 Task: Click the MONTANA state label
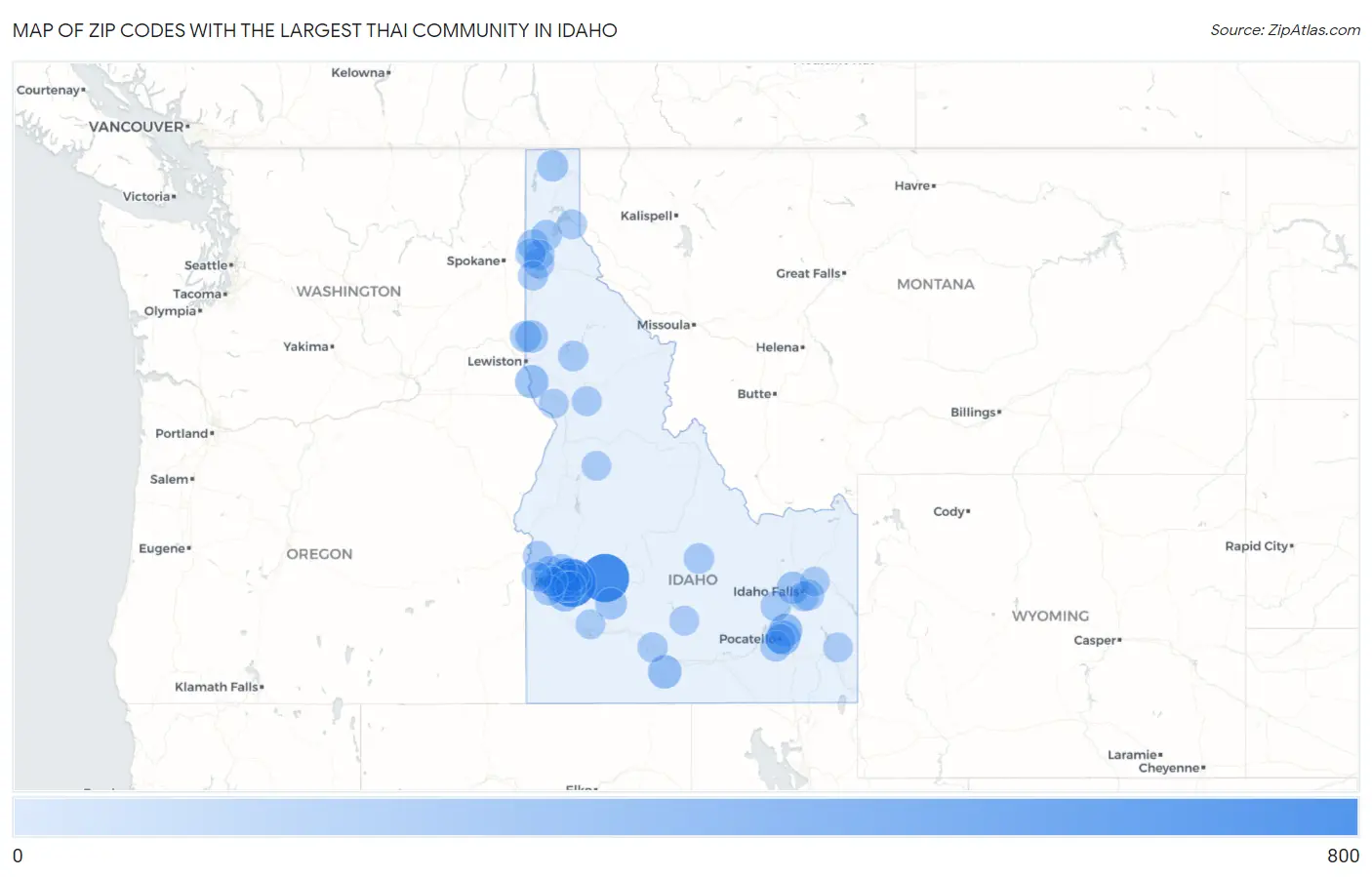tap(936, 284)
